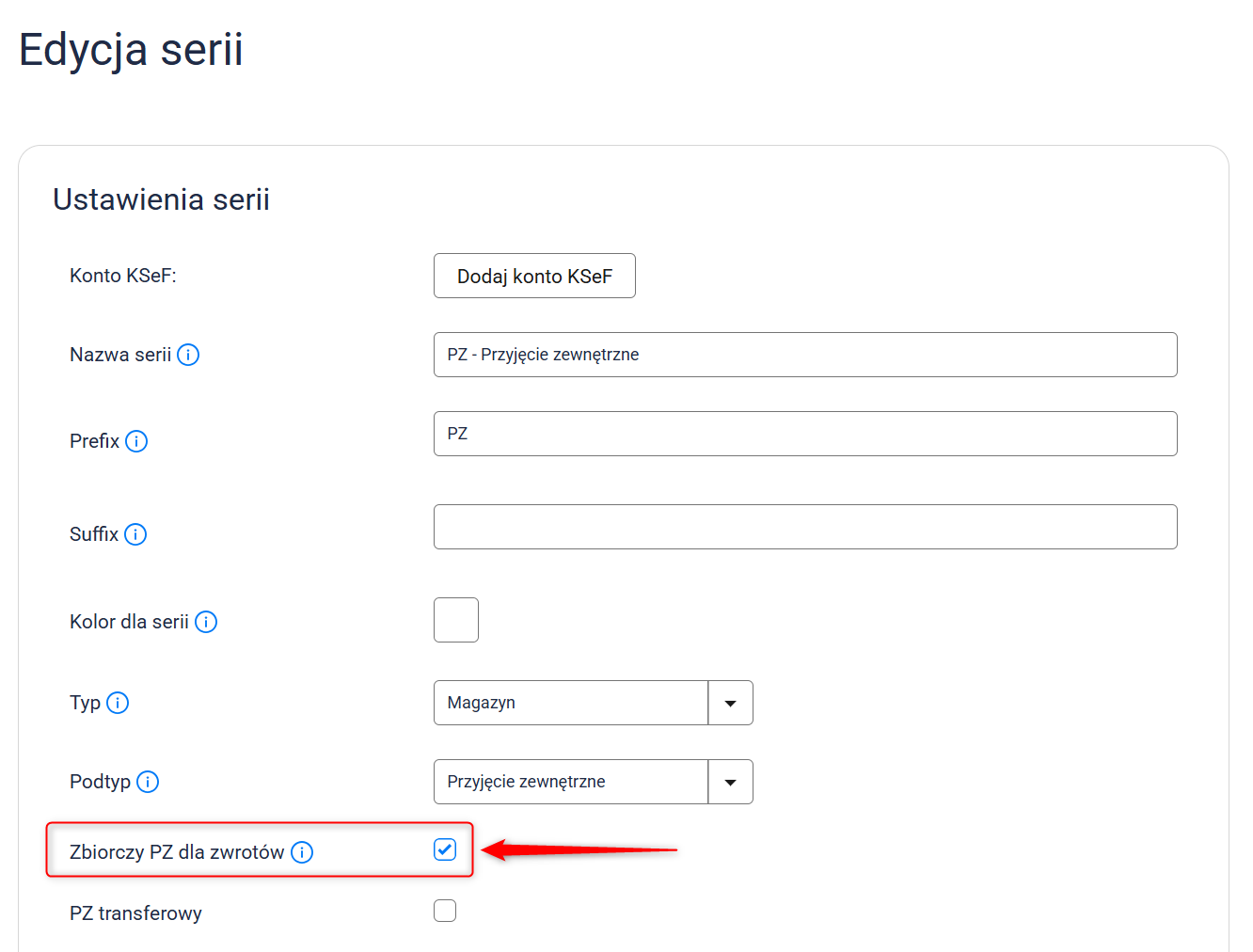Viewport: 1253px width, 952px height.
Task: Click the PZ transferowy label text
Action: [135, 913]
